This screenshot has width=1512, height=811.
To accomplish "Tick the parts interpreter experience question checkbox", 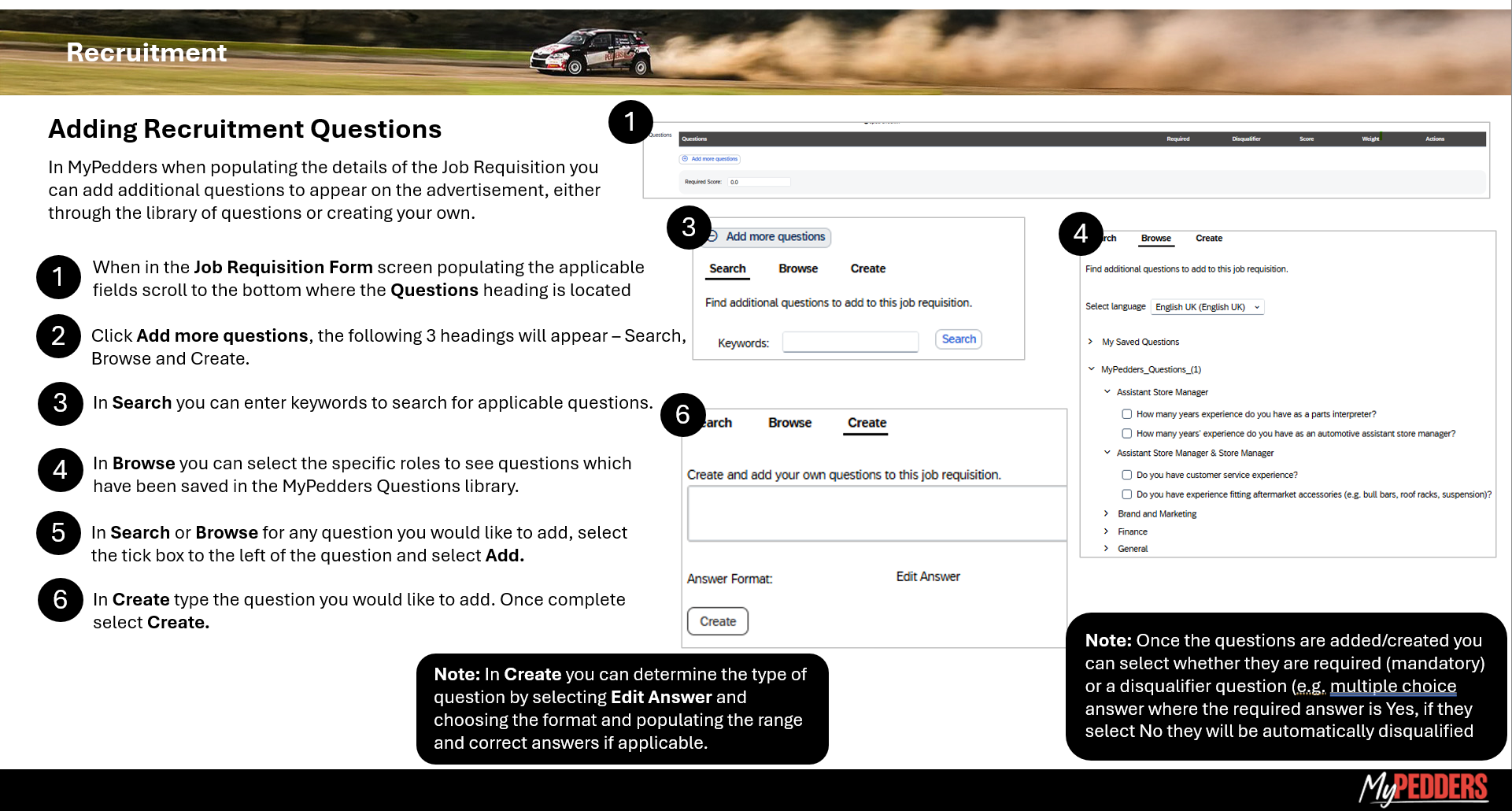I will [x=1127, y=414].
